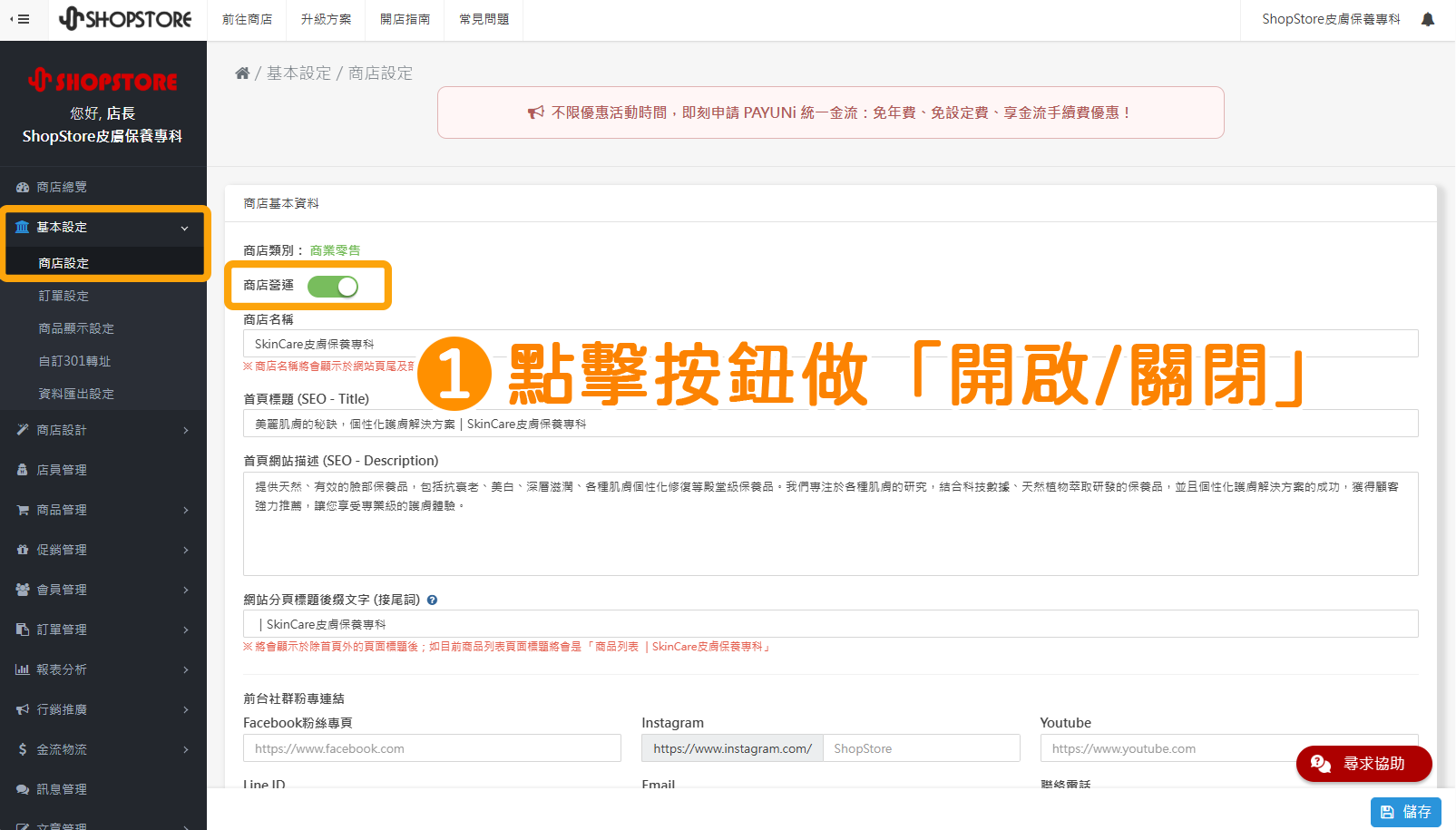Select the 金流物流 dollar icon
This screenshot has height=830, width=1456.
pos(22,749)
